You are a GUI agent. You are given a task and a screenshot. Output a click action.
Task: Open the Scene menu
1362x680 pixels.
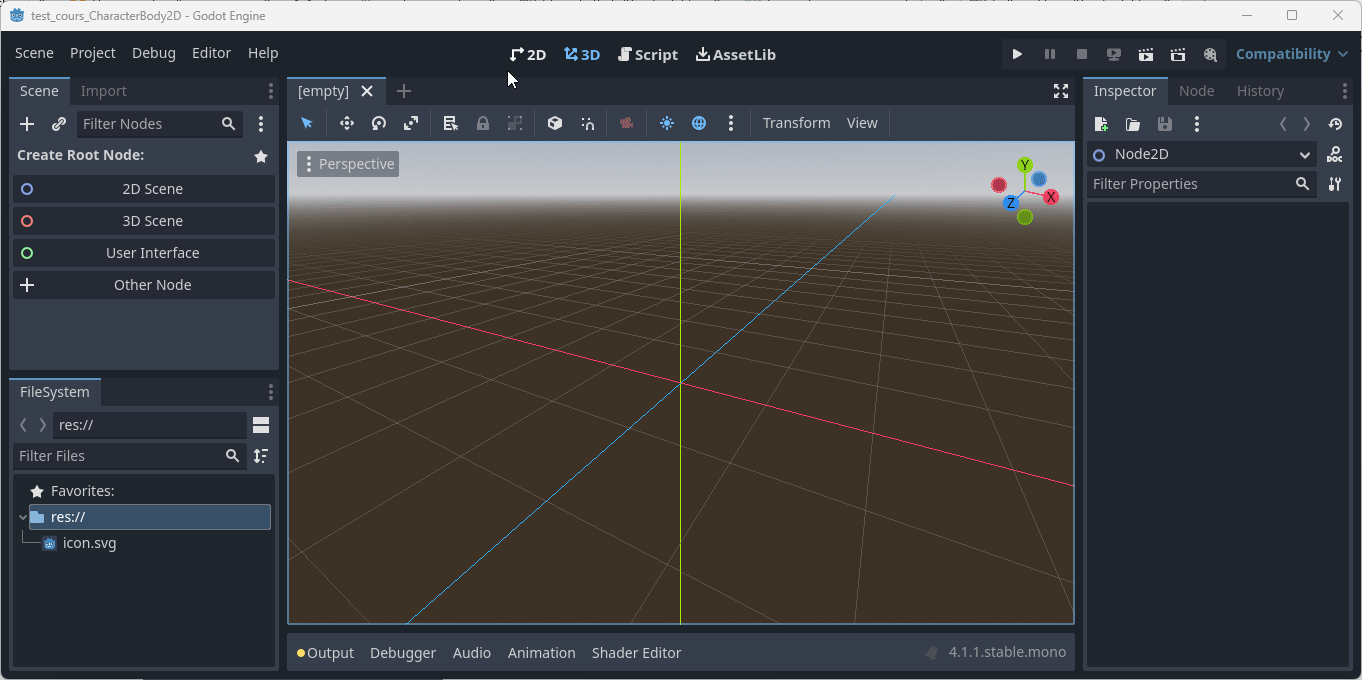[x=34, y=53]
